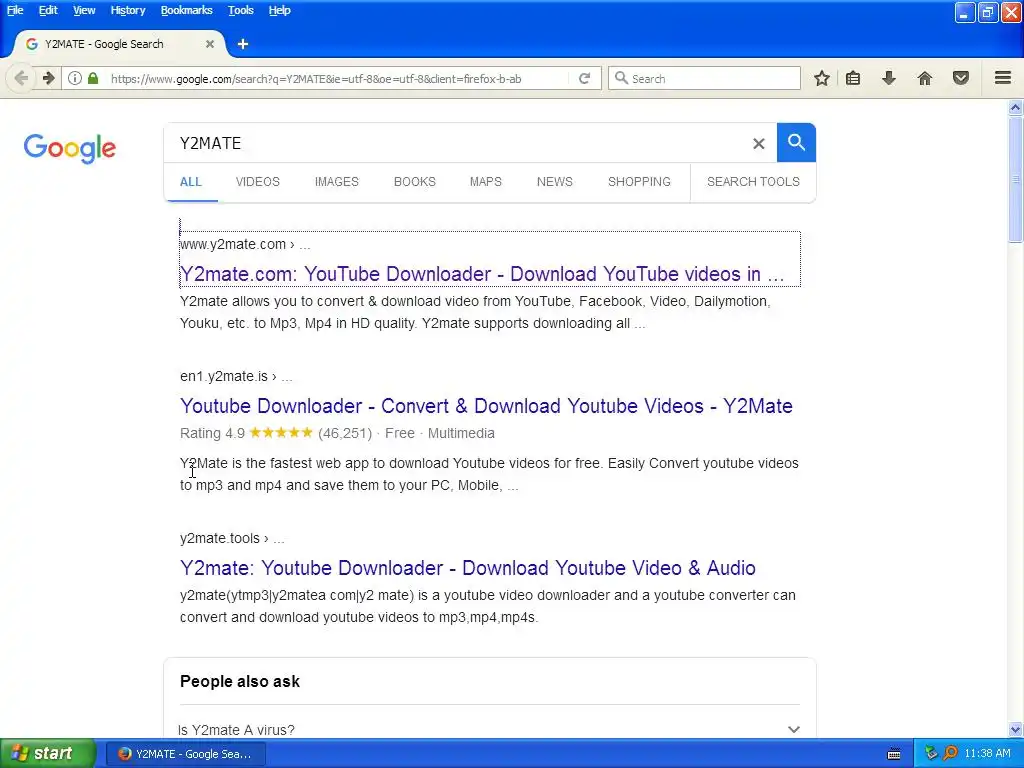This screenshot has height=768, width=1024.
Task: Click the People also ask heading
Action: point(240,681)
